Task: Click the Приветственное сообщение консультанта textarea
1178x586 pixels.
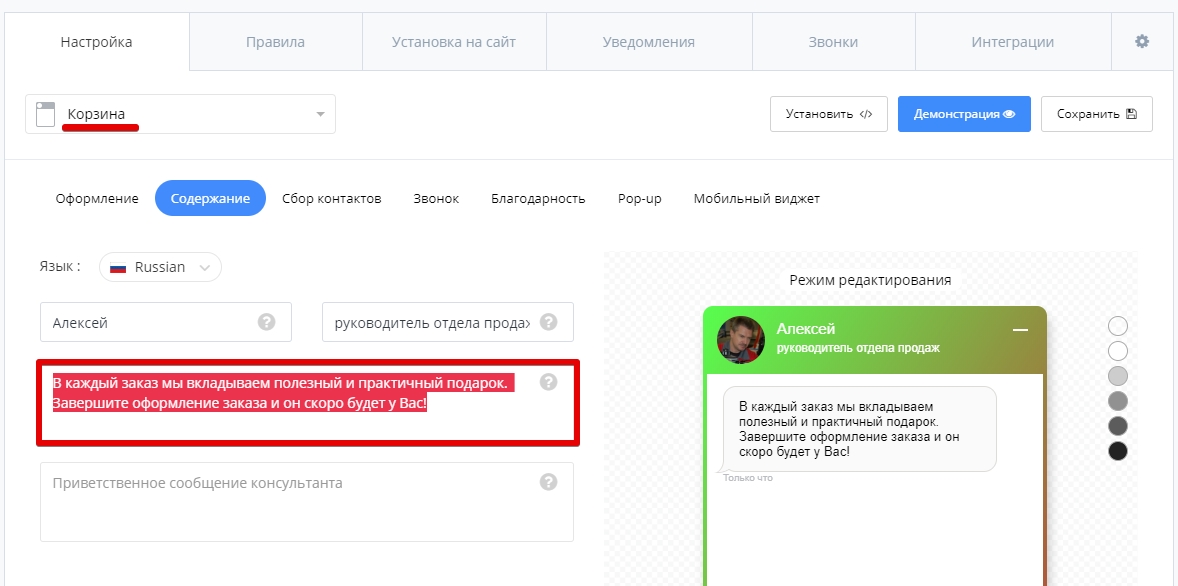Action: (307, 502)
